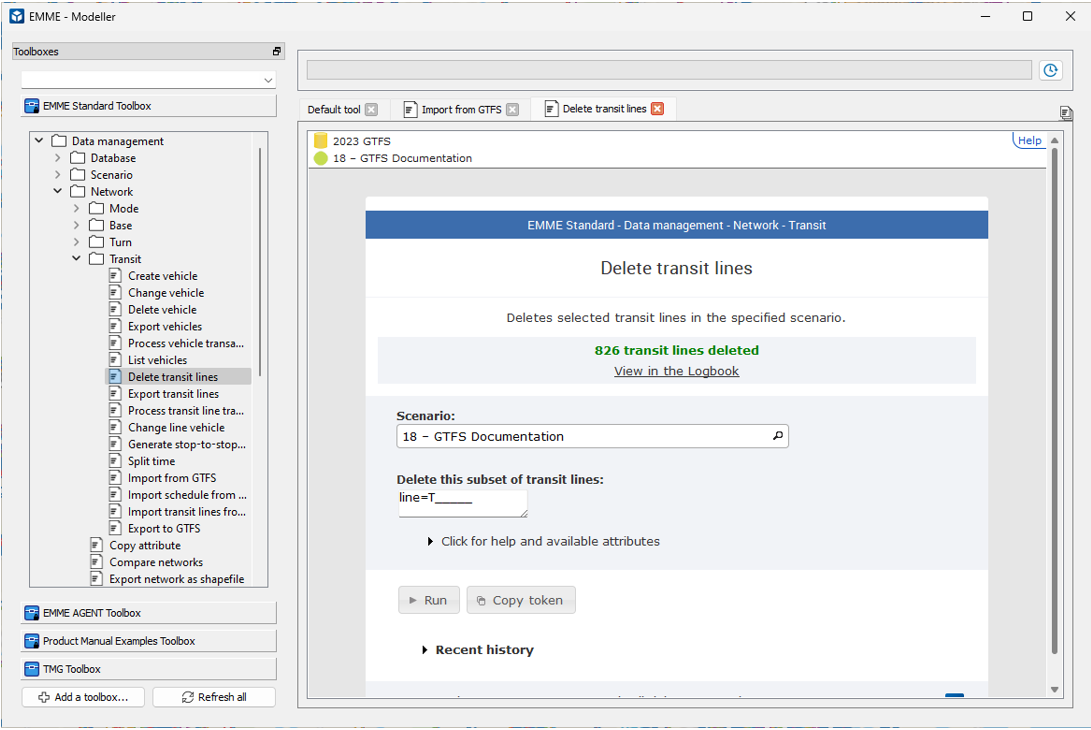The width and height of the screenshot is (1091, 730).
Task: Select Change line vehicle in the tree
Action: 176,427
